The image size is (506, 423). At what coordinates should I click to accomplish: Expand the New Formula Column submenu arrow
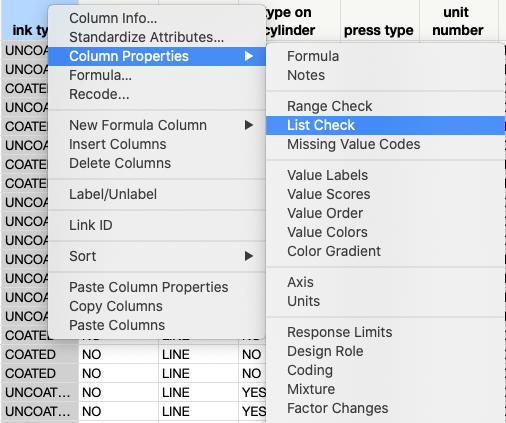(x=249, y=125)
